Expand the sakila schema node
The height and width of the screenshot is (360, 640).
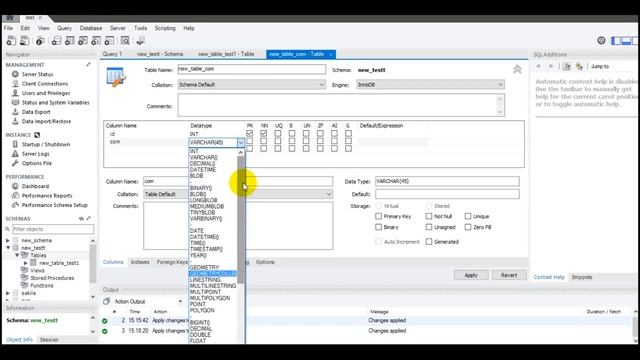8,293
